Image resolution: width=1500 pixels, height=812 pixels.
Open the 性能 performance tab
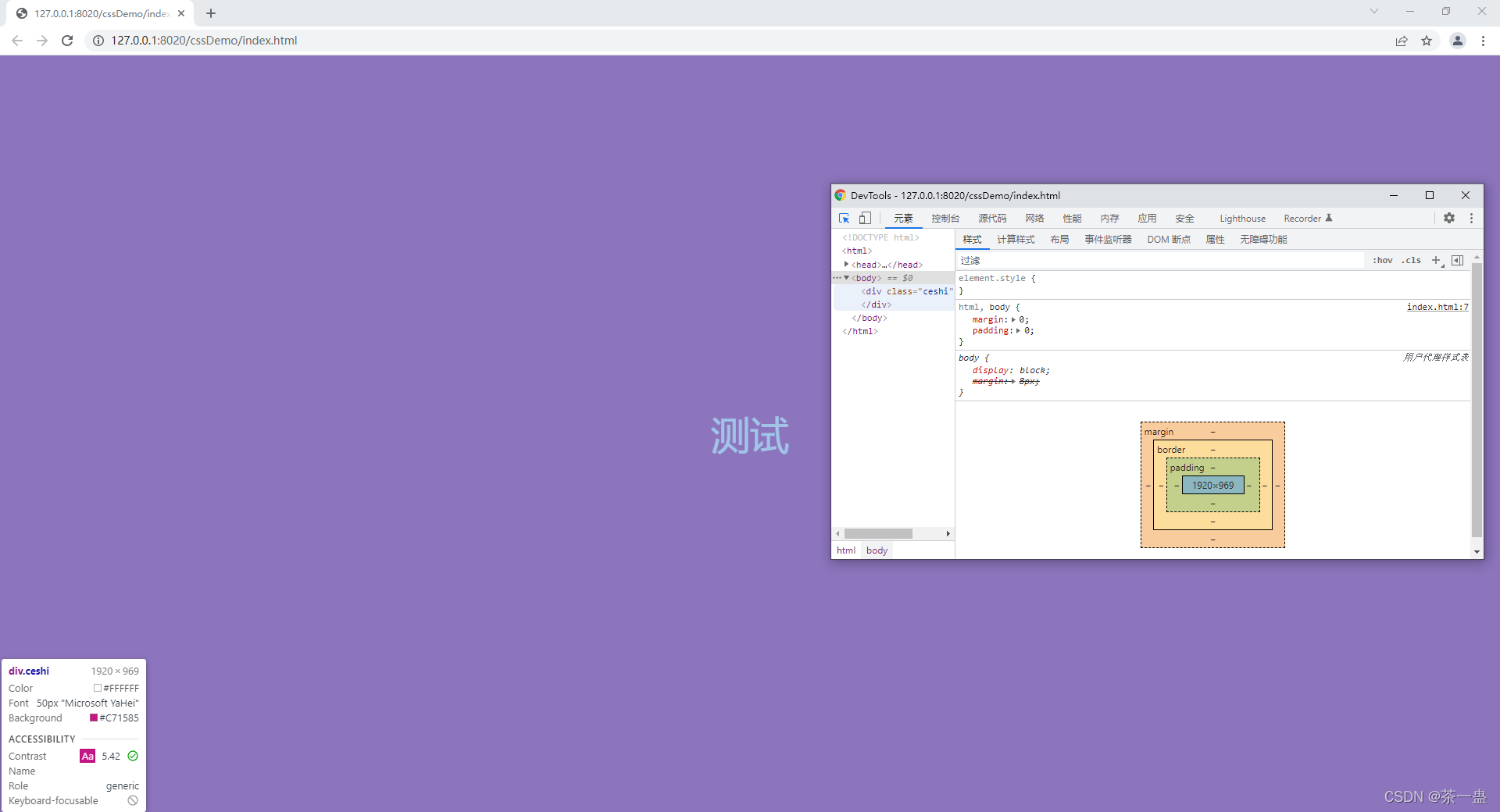point(1073,219)
